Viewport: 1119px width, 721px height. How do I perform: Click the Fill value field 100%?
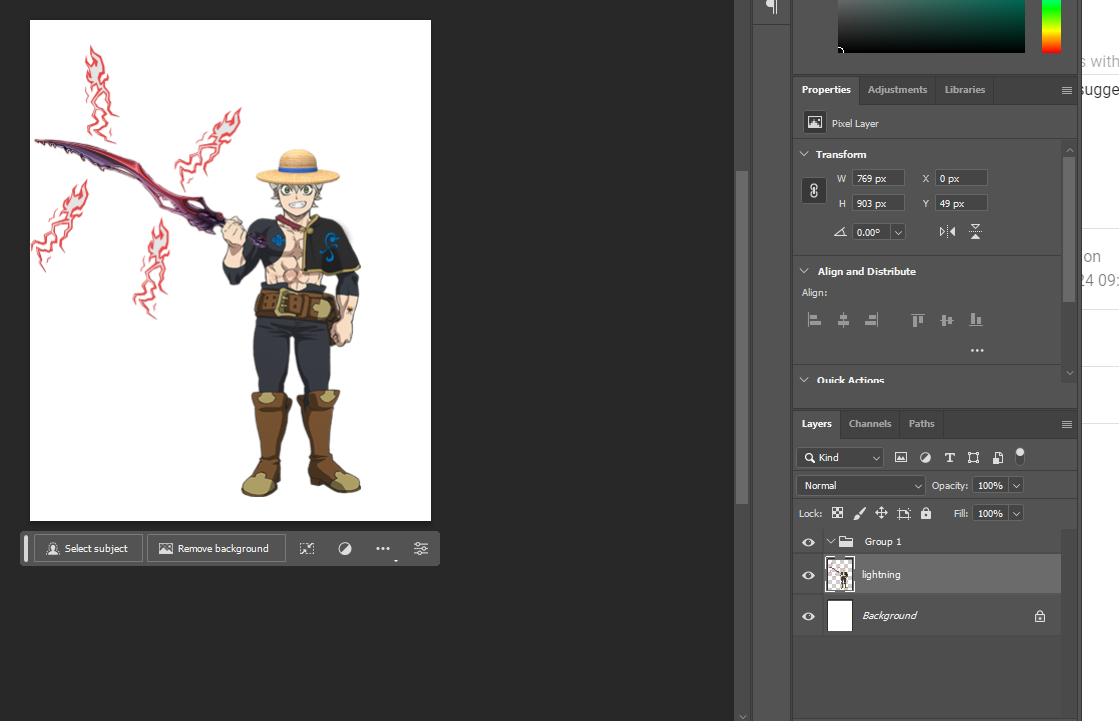[991, 513]
